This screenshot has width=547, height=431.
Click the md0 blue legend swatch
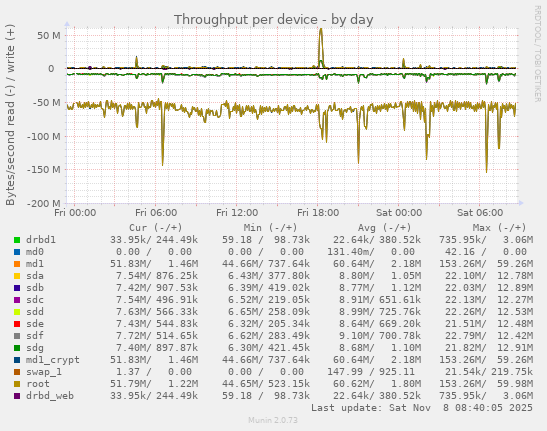click(x=17, y=252)
